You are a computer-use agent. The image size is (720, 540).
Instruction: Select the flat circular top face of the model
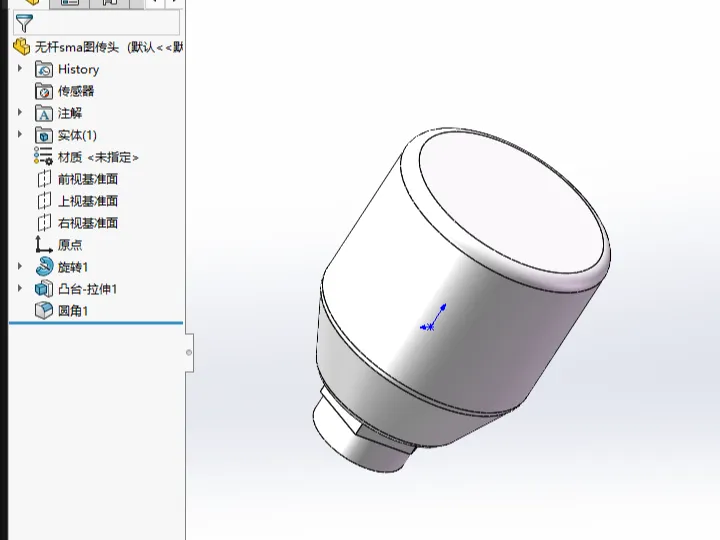click(512, 202)
